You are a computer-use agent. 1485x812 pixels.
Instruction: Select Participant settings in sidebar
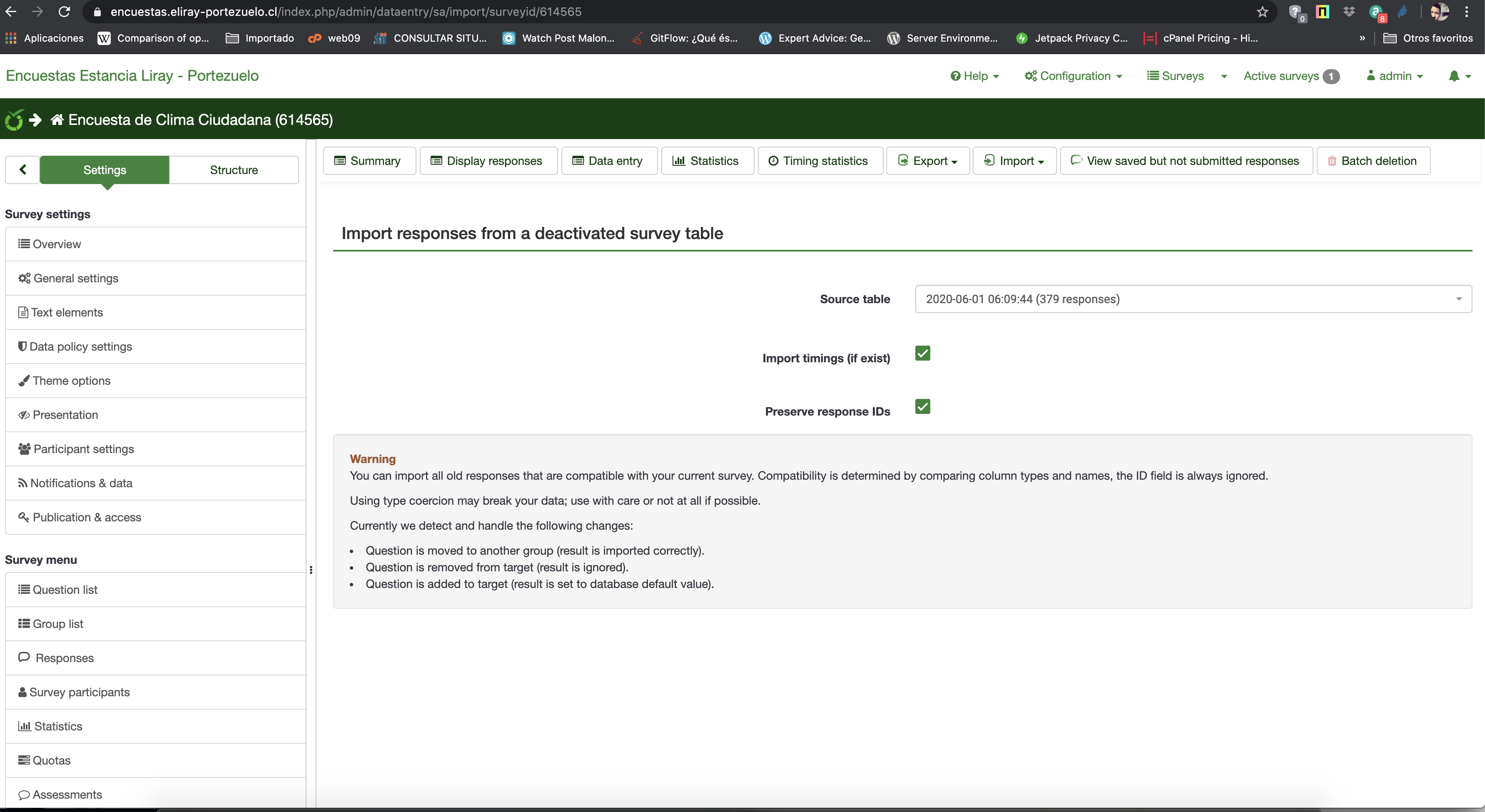click(x=84, y=449)
